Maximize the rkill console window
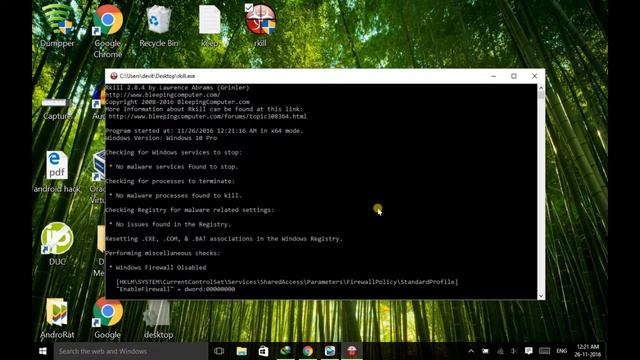640x360 pixels. tap(514, 76)
